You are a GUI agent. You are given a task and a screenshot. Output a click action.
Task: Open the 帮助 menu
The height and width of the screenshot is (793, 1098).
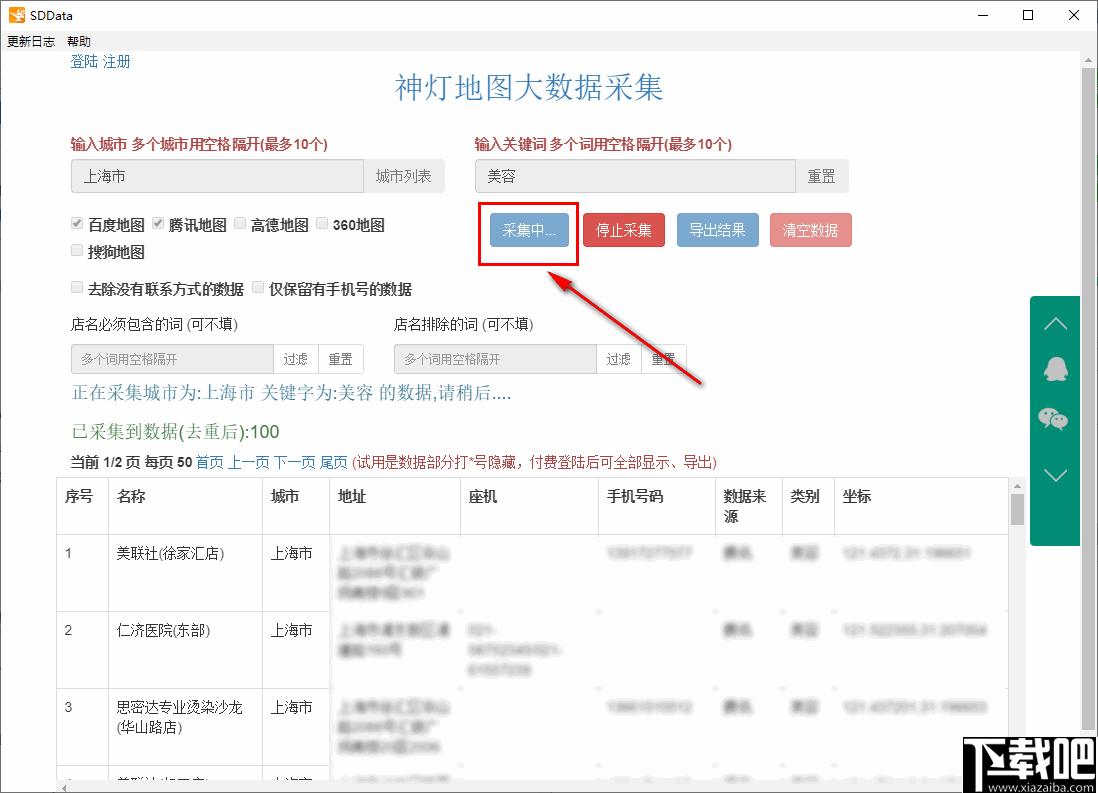coord(79,41)
